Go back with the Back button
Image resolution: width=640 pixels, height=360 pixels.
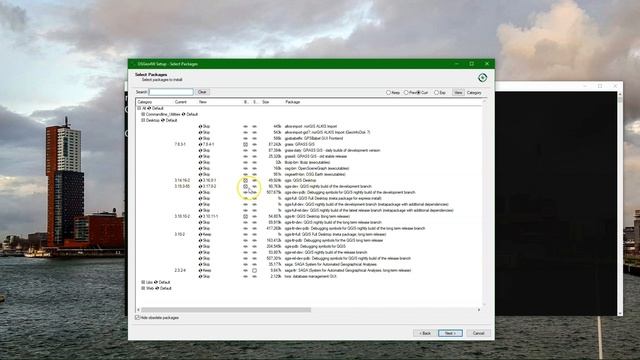[x=425, y=333]
